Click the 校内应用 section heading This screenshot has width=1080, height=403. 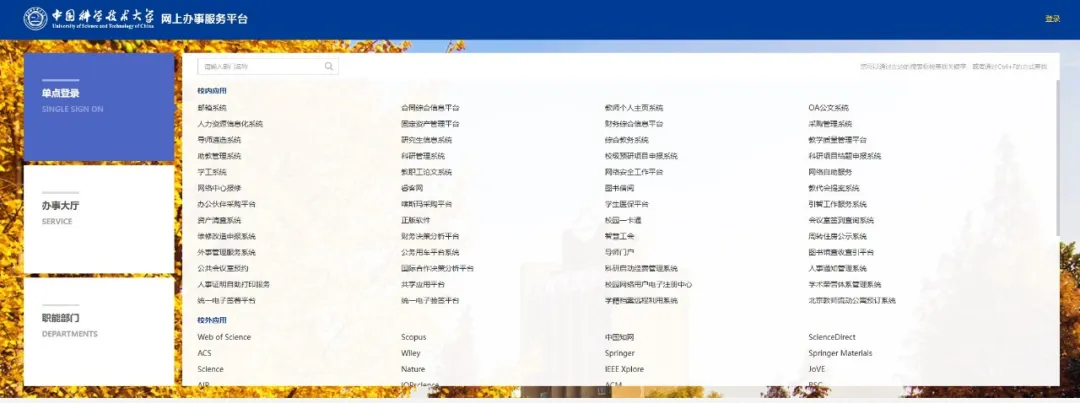[x=211, y=91]
